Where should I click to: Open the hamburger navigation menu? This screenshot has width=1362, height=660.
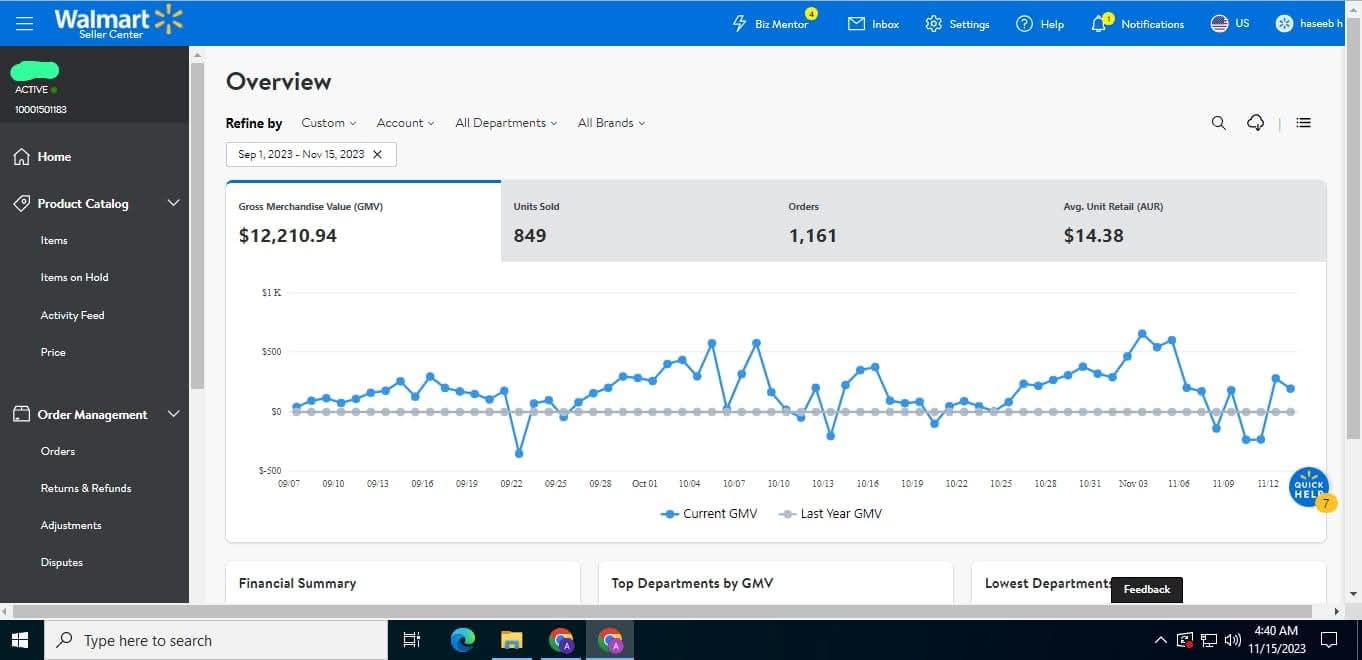[24, 23]
